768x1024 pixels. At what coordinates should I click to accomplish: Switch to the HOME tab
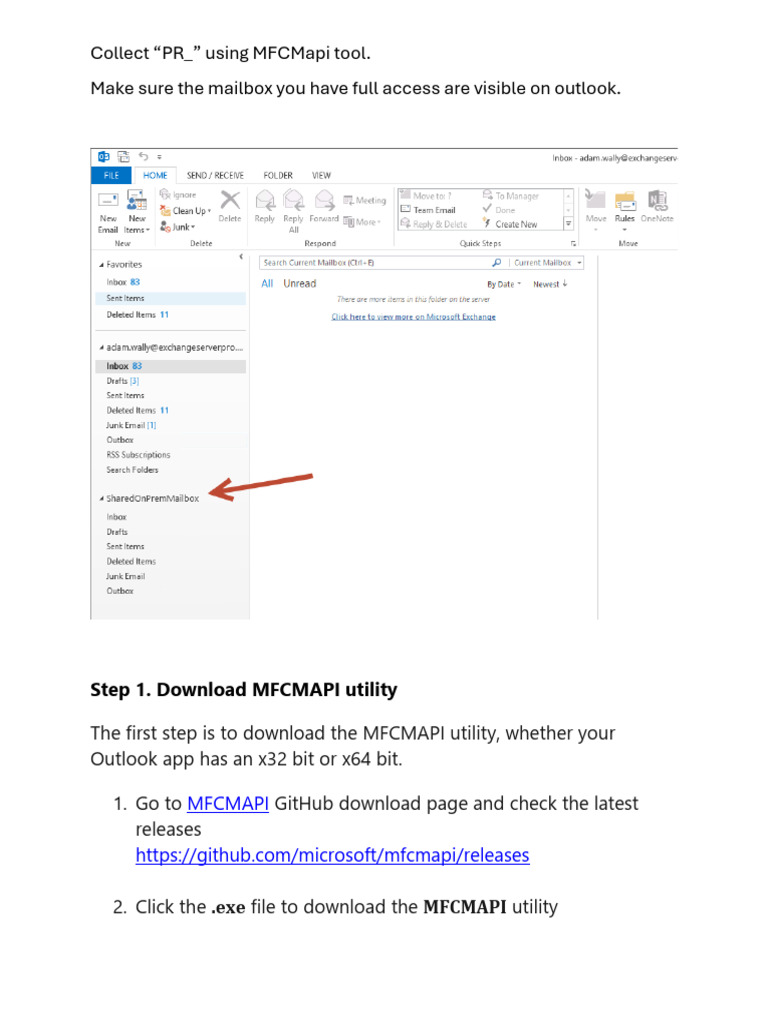pos(155,175)
